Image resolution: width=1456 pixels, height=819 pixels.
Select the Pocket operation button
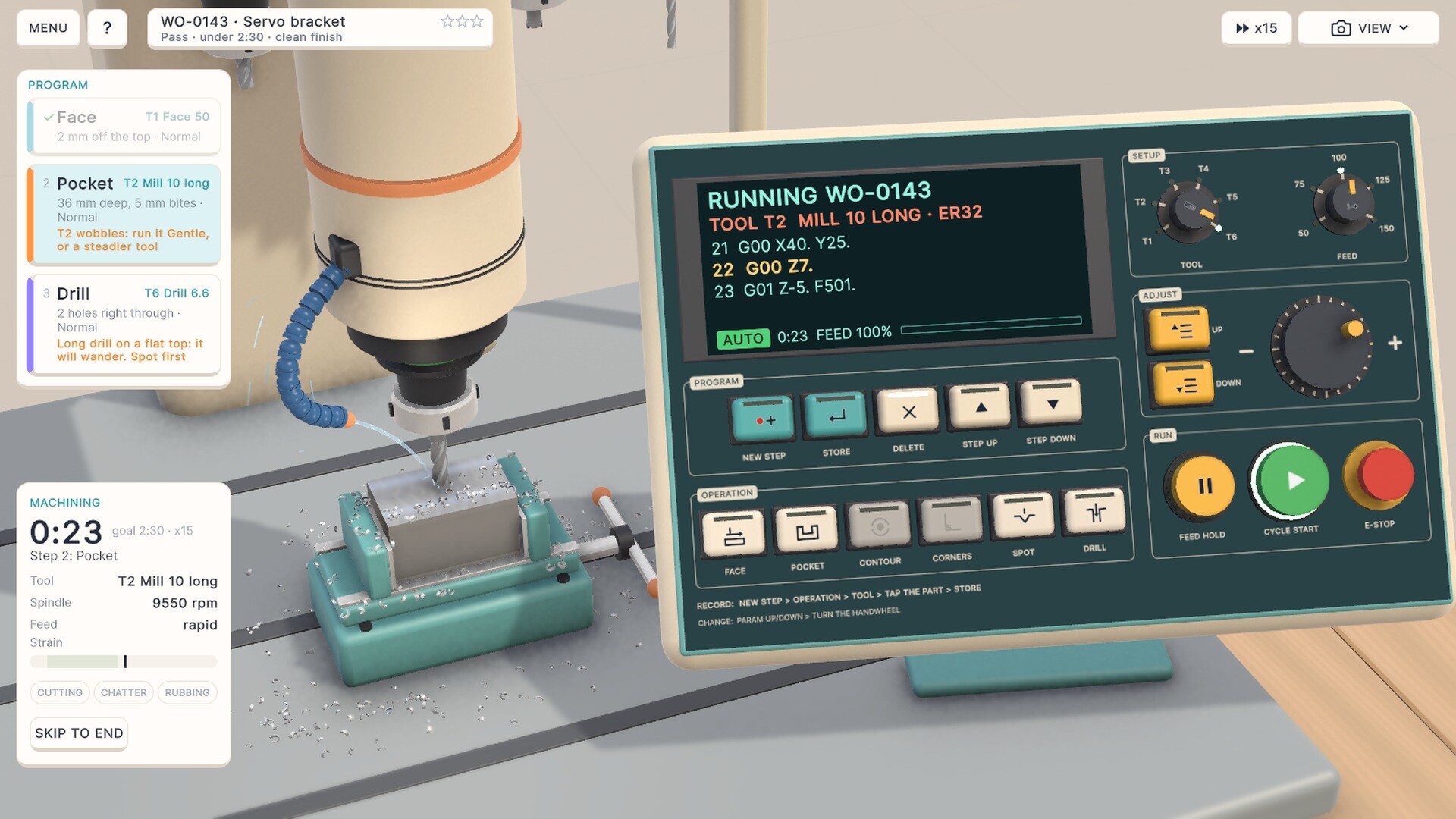806,531
